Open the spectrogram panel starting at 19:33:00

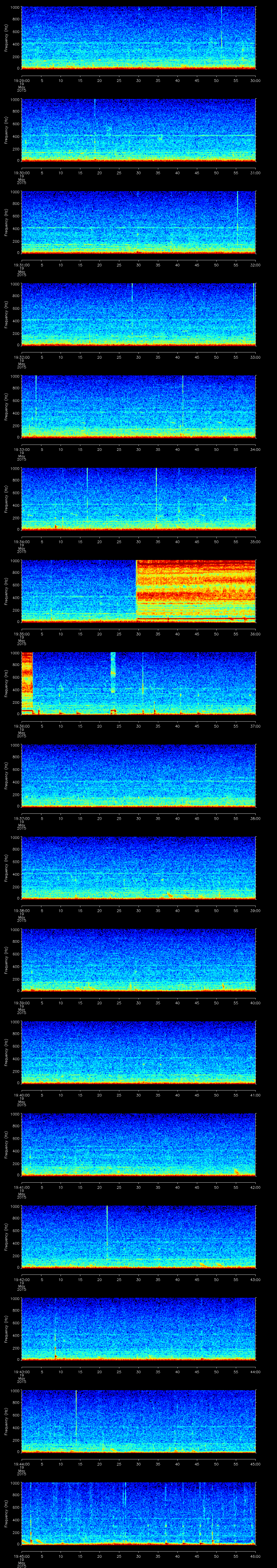click(138, 407)
